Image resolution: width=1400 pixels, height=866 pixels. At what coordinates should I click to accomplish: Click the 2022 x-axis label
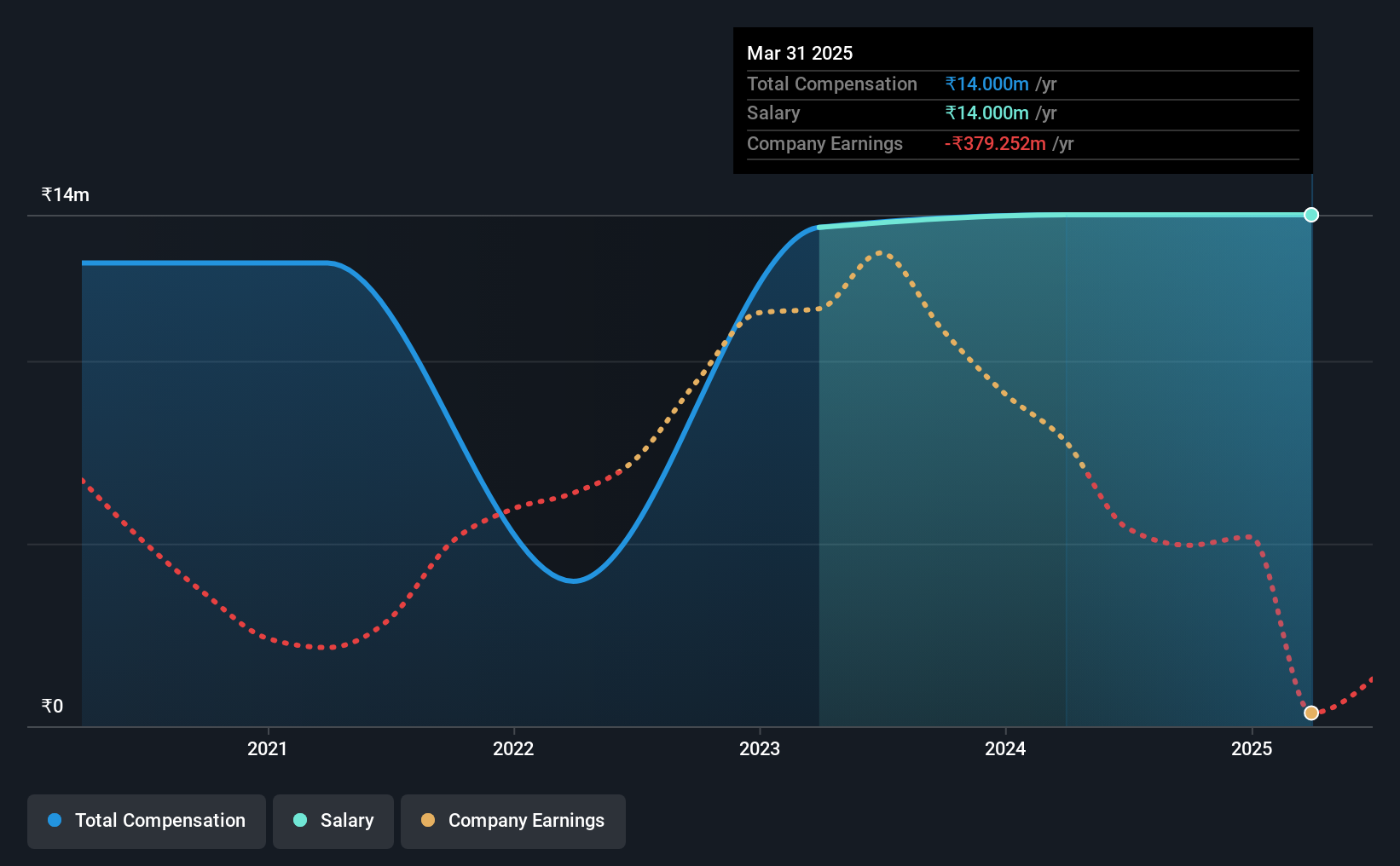(x=513, y=748)
